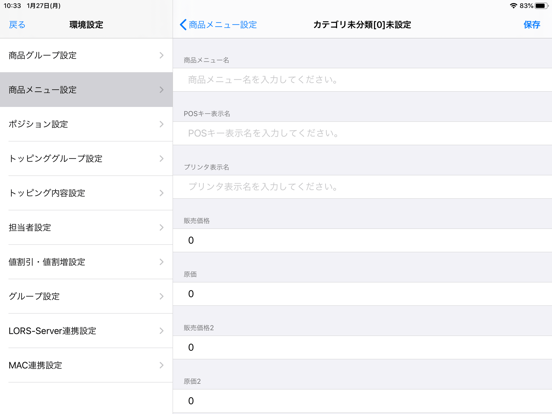Tap the battery status icon

[x=542, y=6]
